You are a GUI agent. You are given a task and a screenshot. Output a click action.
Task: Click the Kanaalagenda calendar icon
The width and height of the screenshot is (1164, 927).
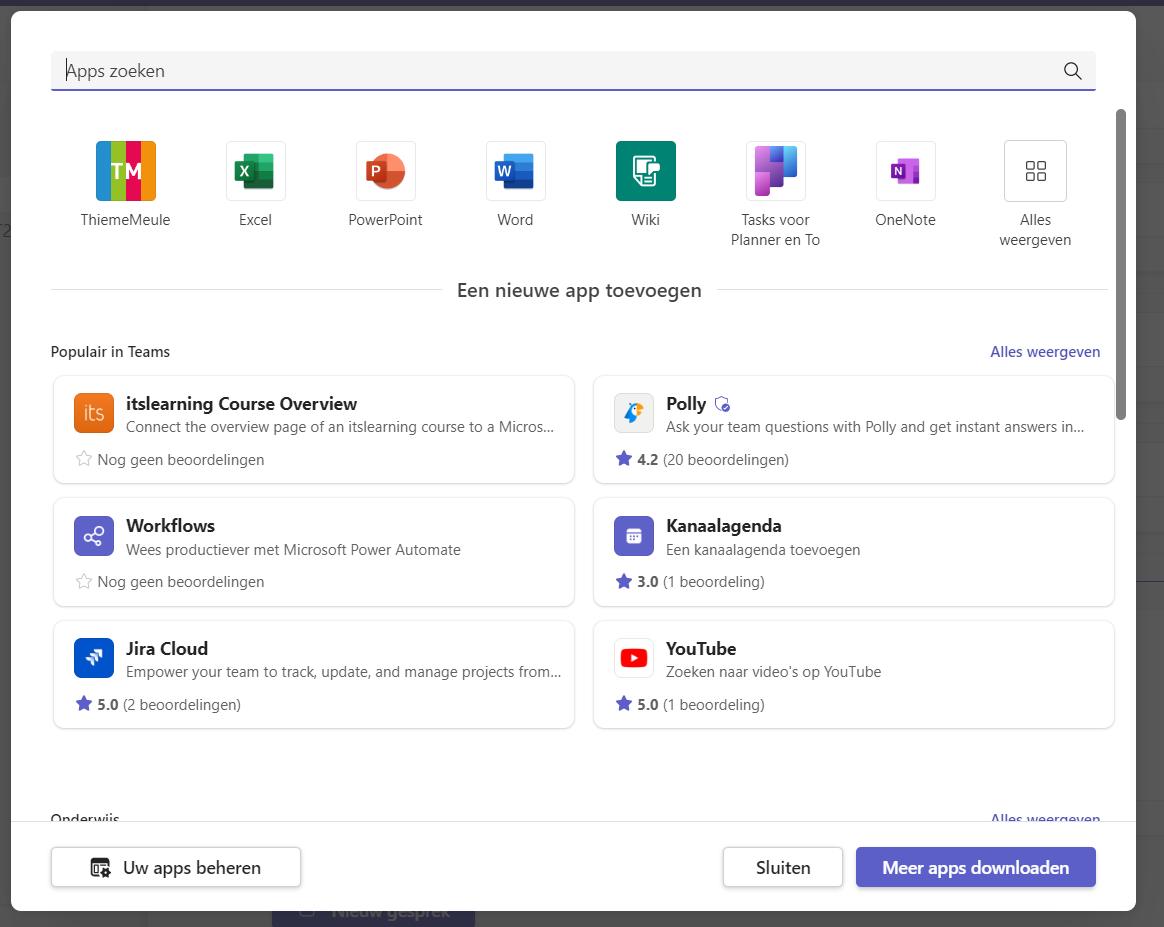(x=634, y=536)
